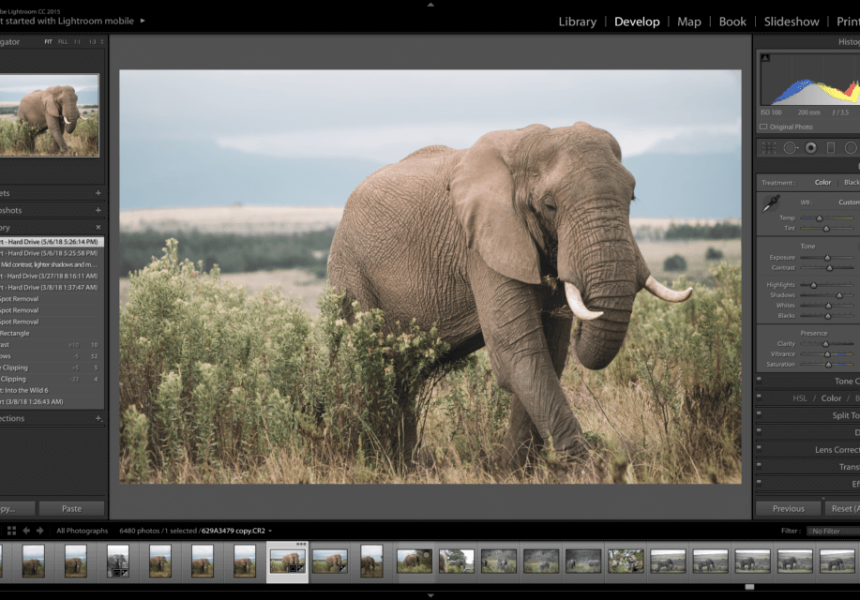Enable the Original Photo checkbox
Viewport: 860px width, 600px height.
pos(763,127)
